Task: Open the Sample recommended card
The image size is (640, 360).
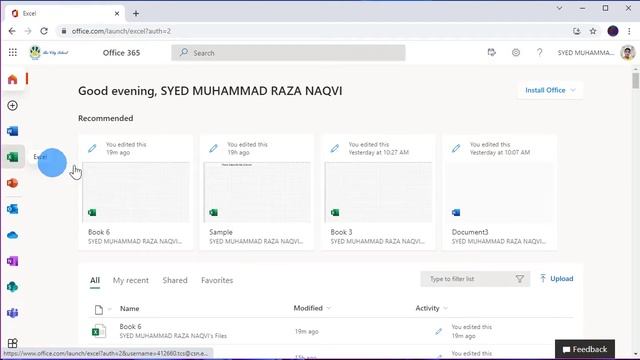Action: tap(257, 192)
